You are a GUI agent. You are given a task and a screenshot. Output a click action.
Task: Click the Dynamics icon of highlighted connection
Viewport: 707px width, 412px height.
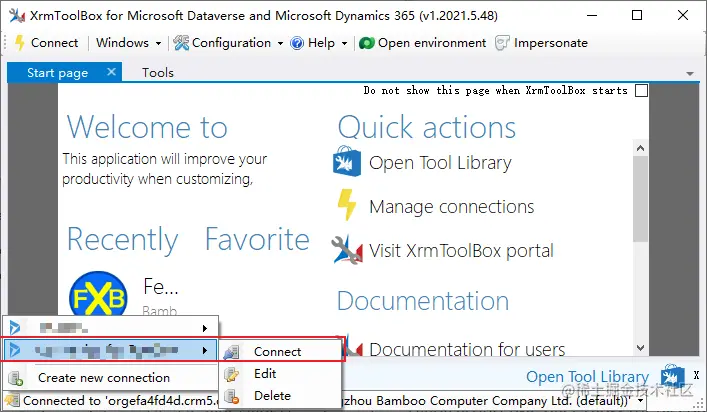click(x=15, y=350)
